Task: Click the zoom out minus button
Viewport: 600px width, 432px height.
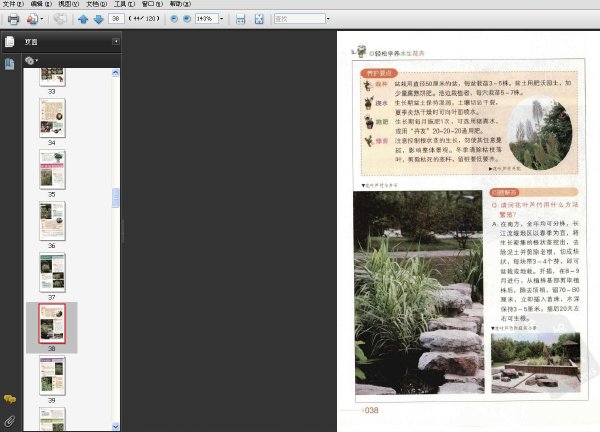Action: point(174,18)
